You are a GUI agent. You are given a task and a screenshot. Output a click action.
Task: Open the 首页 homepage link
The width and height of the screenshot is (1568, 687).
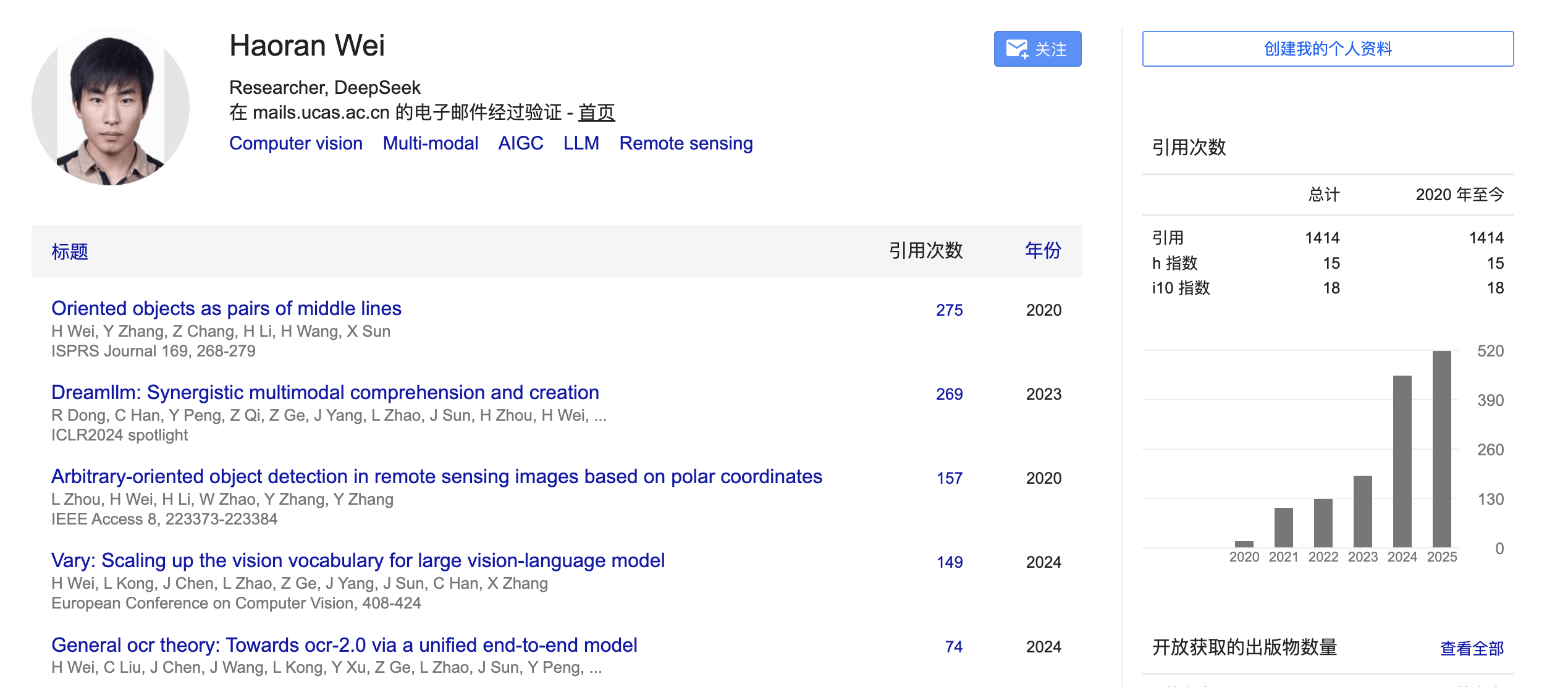(x=596, y=112)
